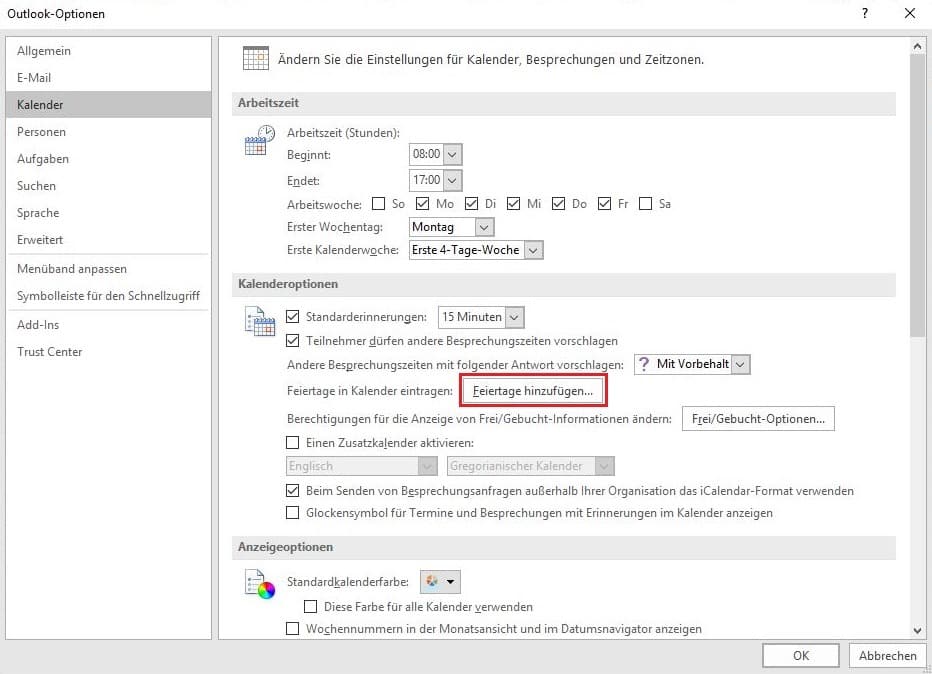Image resolution: width=932 pixels, height=674 pixels.
Task: Open the Suchen options category
Action: point(109,185)
